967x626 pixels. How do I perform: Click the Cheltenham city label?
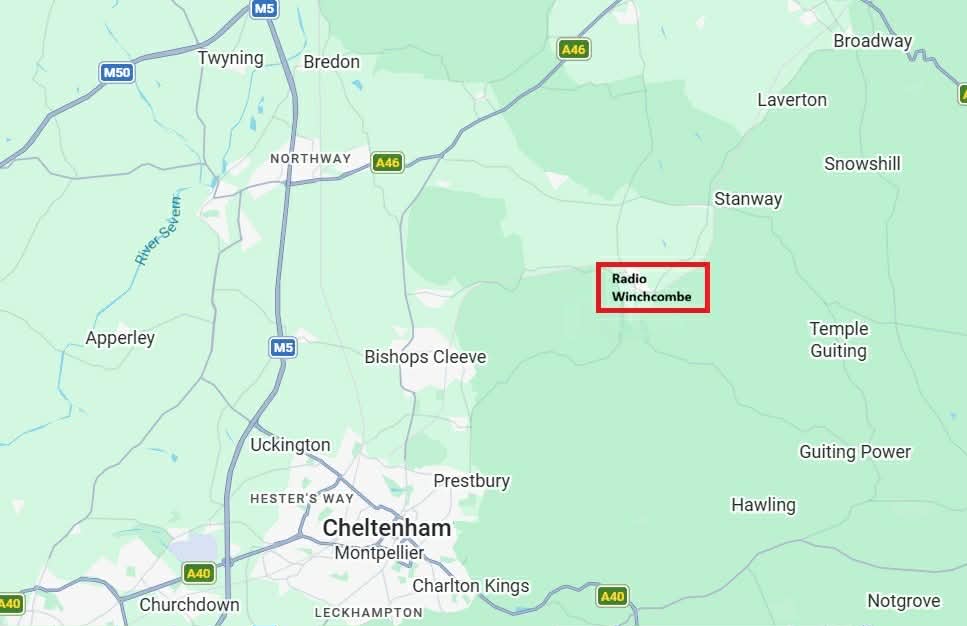387,528
